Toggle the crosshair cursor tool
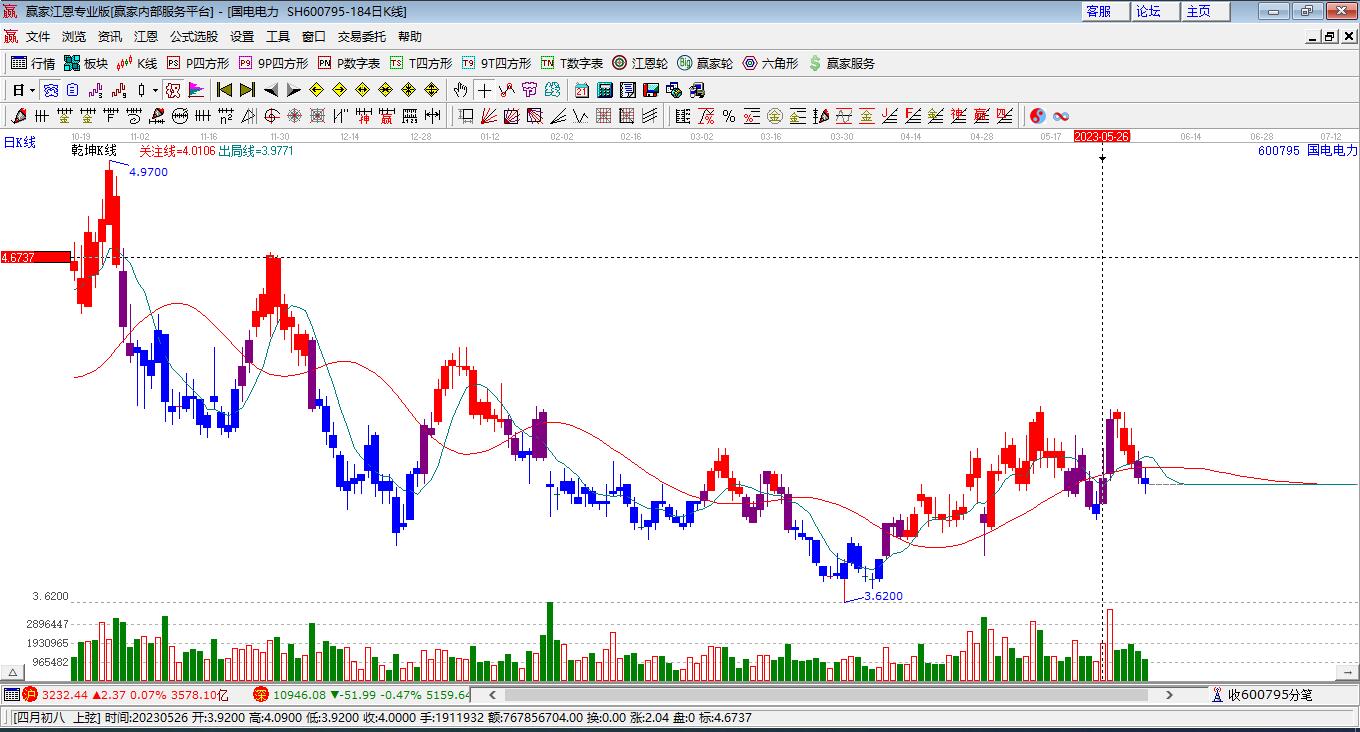1360x732 pixels. point(484,90)
